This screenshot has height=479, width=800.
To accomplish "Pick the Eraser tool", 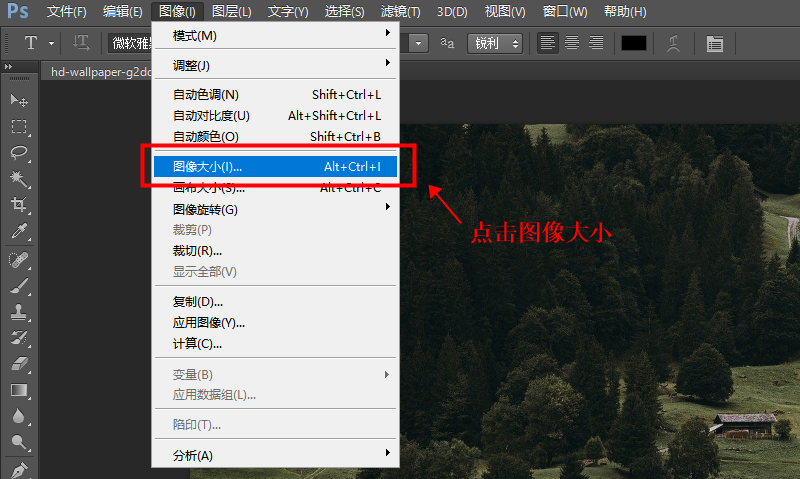I will 19,364.
